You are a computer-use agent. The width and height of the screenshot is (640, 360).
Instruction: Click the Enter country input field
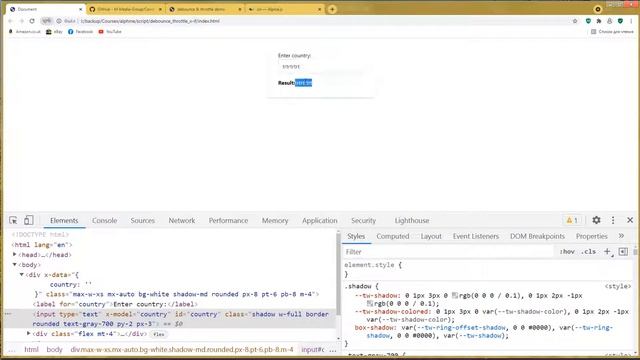pos(320,66)
